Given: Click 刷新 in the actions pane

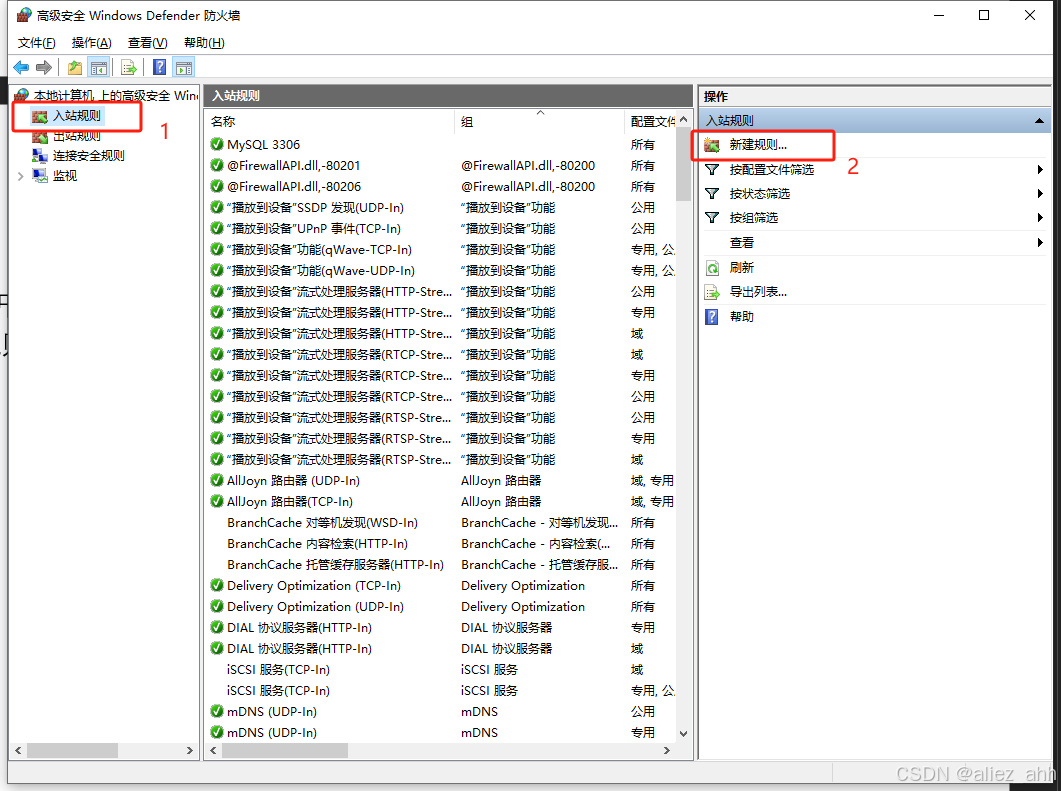Looking at the screenshot, I should click(x=742, y=268).
